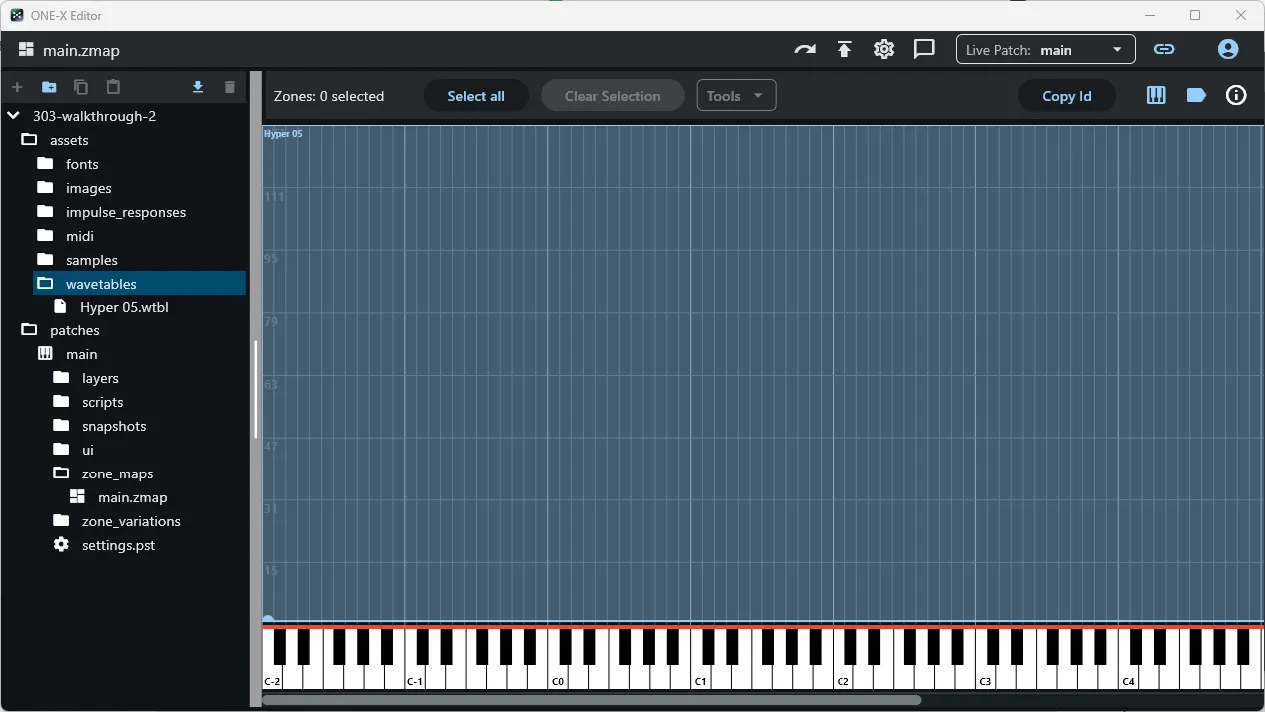This screenshot has width=1265, height=712.
Task: Select the wavetables folder
Action: (139, 284)
